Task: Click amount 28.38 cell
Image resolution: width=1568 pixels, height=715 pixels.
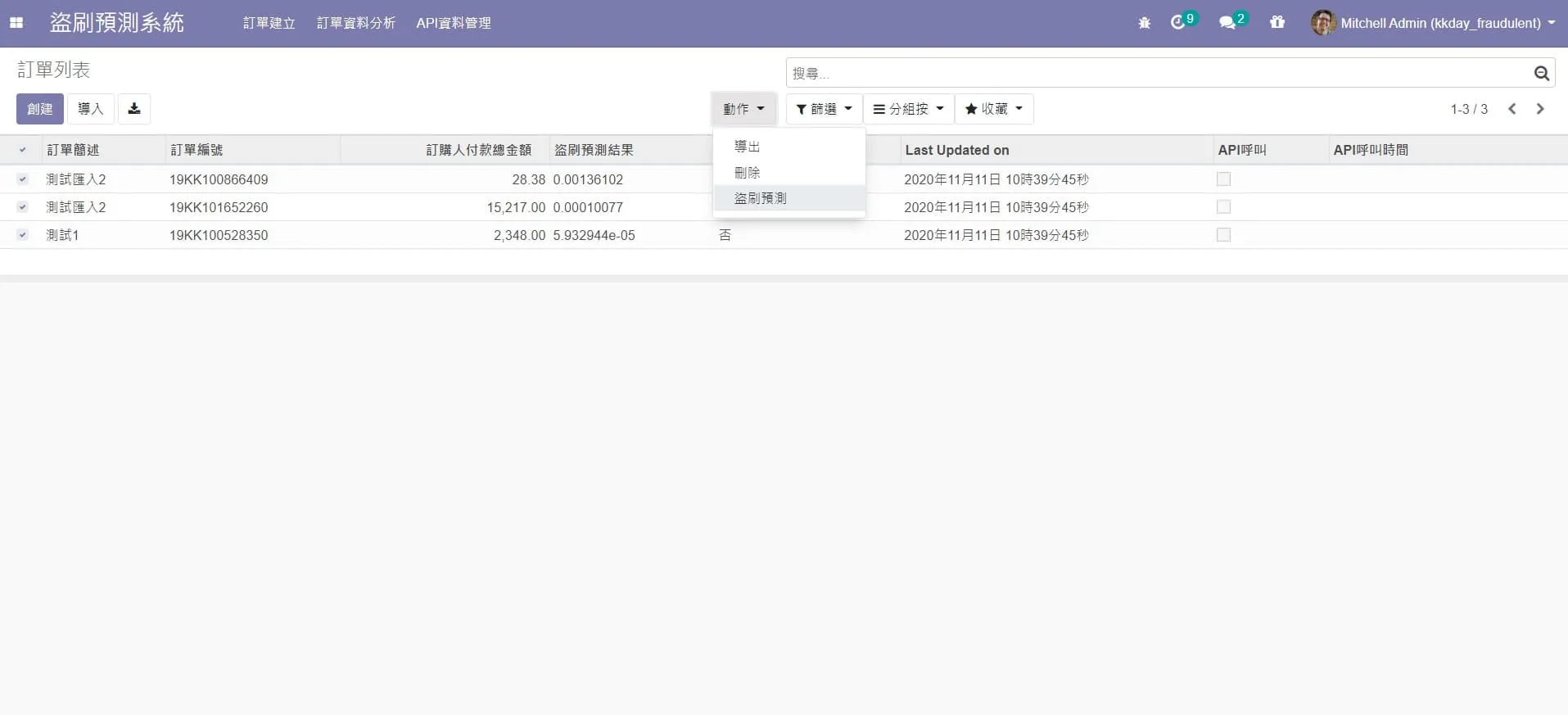Action: 528,179
